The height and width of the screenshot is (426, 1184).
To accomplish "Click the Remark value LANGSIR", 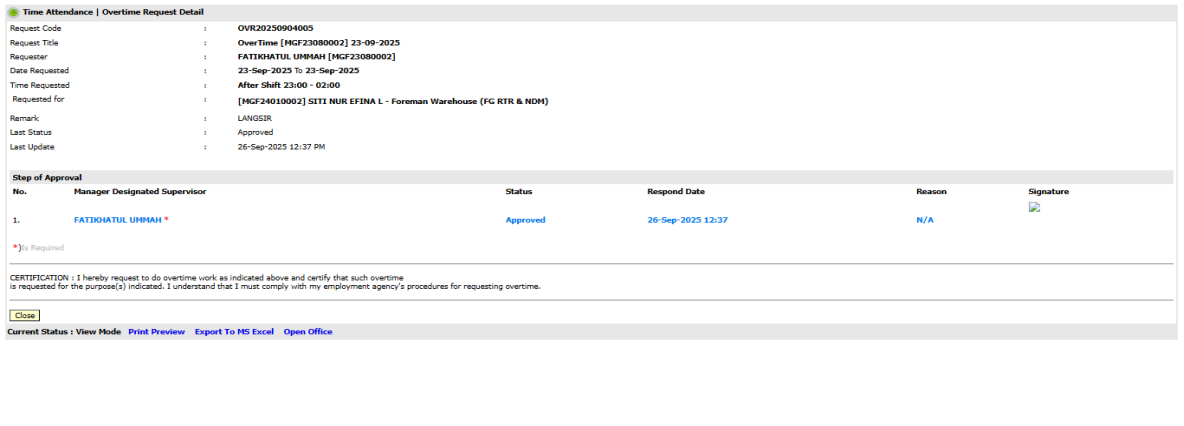I will pos(254,118).
